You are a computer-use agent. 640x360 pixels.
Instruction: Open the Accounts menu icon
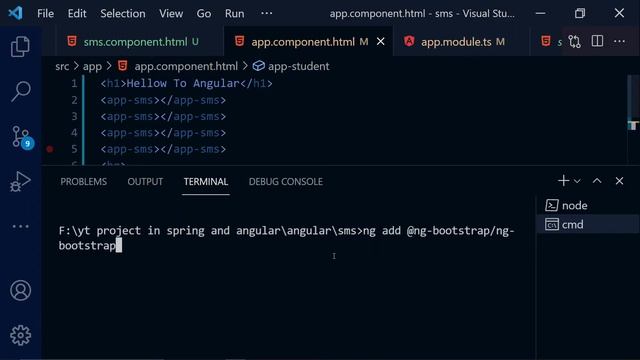(20, 290)
